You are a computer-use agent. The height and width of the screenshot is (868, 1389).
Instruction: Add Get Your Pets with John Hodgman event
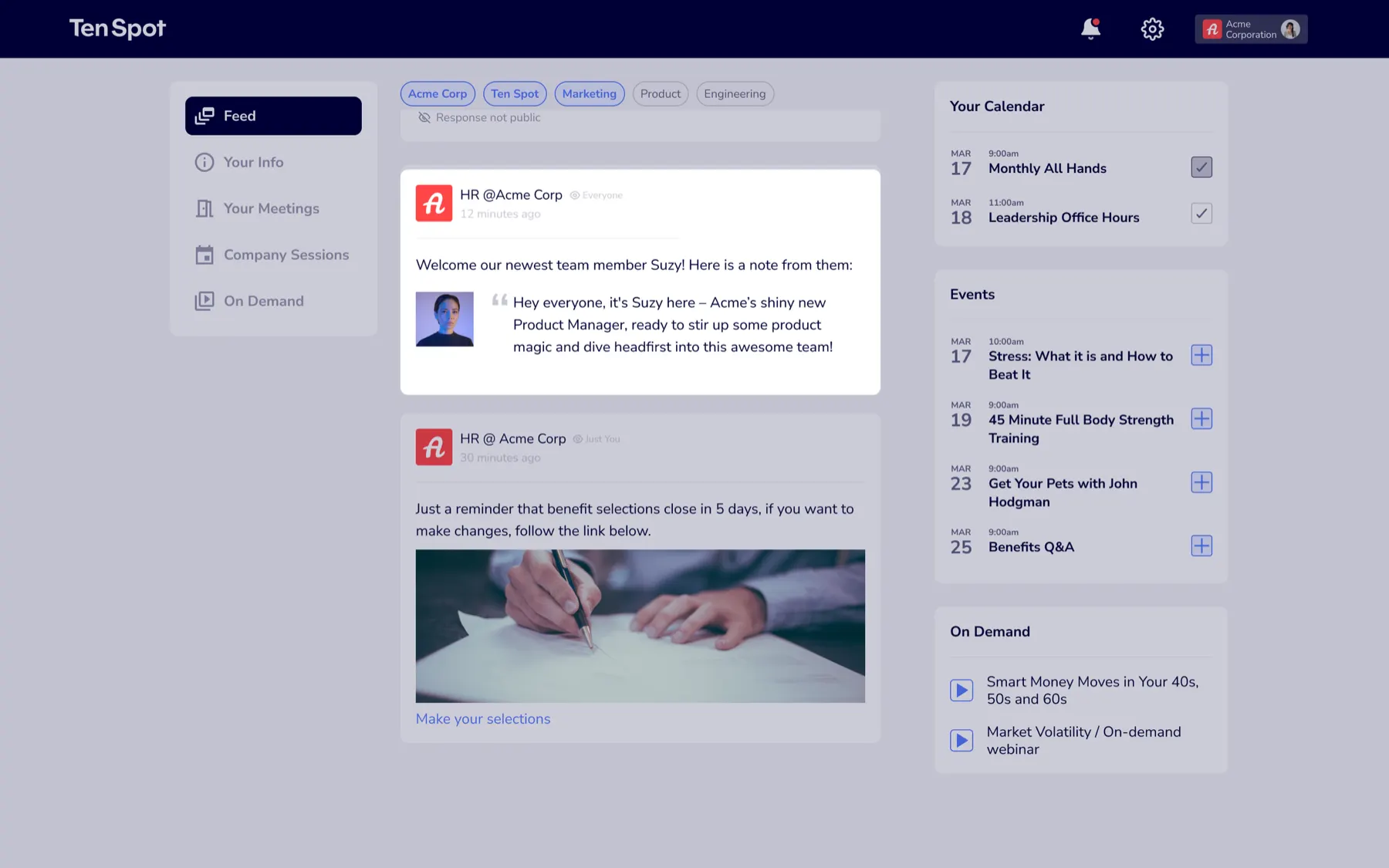1201,482
